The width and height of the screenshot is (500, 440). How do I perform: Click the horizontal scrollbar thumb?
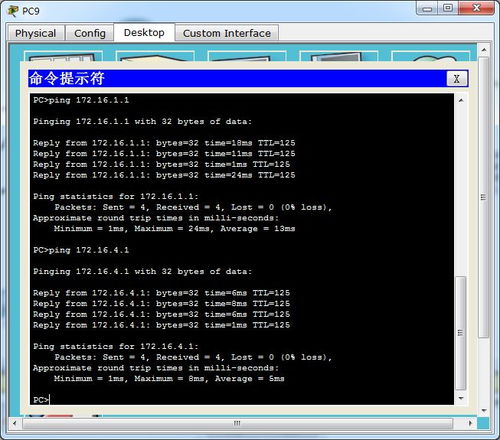237,423
